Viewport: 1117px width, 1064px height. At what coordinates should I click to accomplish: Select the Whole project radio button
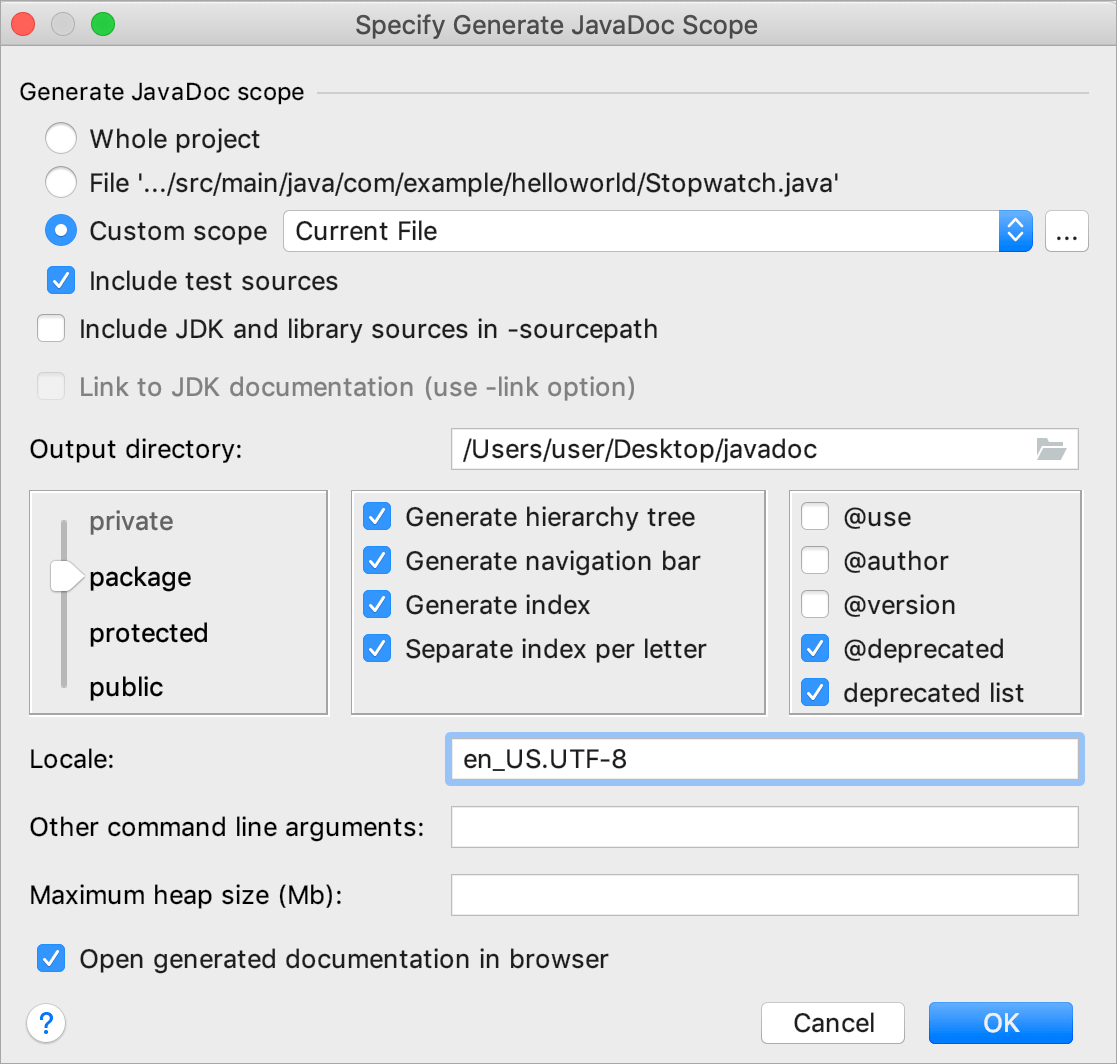point(61,138)
